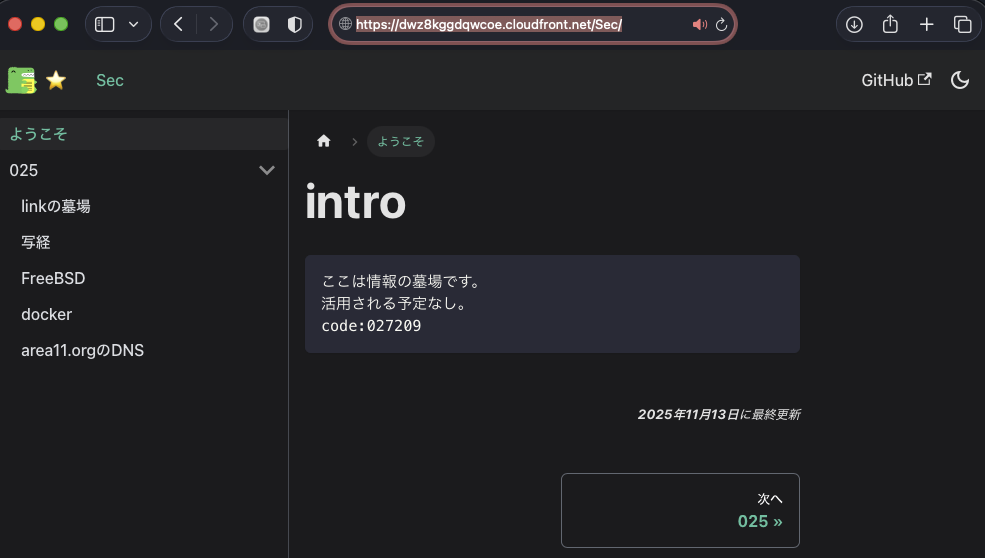This screenshot has width=985, height=558.
Task: Close the window with red button
Action: point(15,24)
